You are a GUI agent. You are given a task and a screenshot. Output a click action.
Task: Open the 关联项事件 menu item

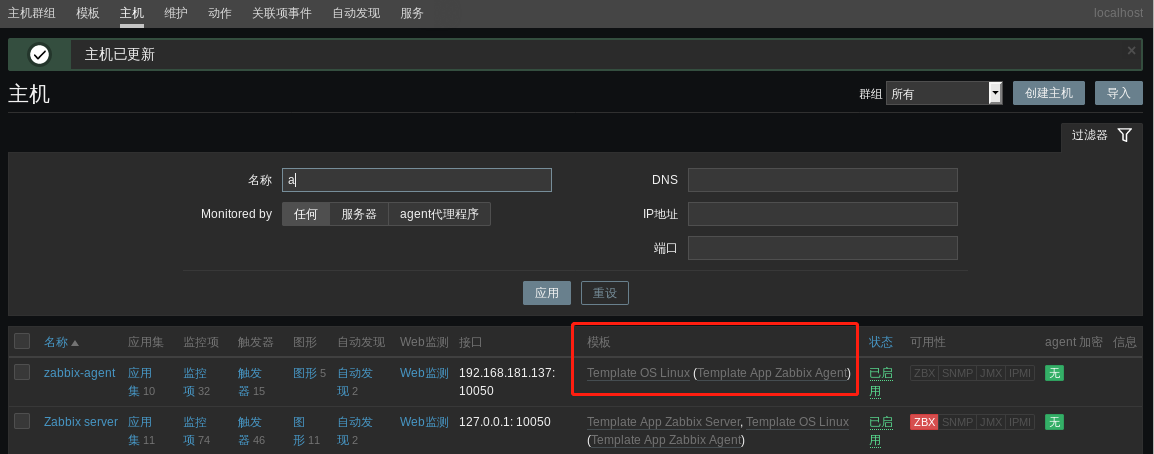[x=282, y=13]
